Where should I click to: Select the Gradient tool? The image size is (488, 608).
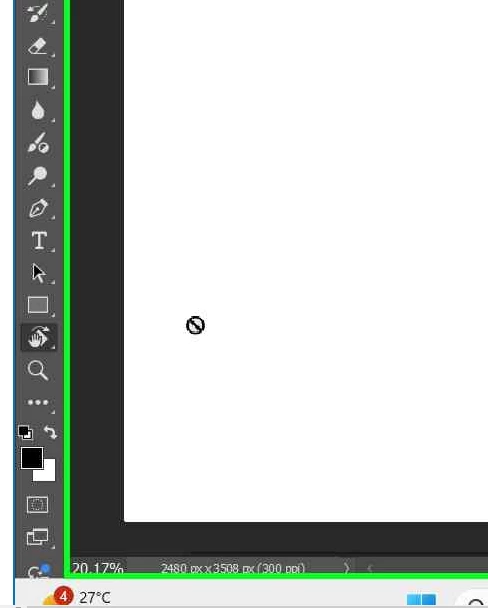point(38,77)
